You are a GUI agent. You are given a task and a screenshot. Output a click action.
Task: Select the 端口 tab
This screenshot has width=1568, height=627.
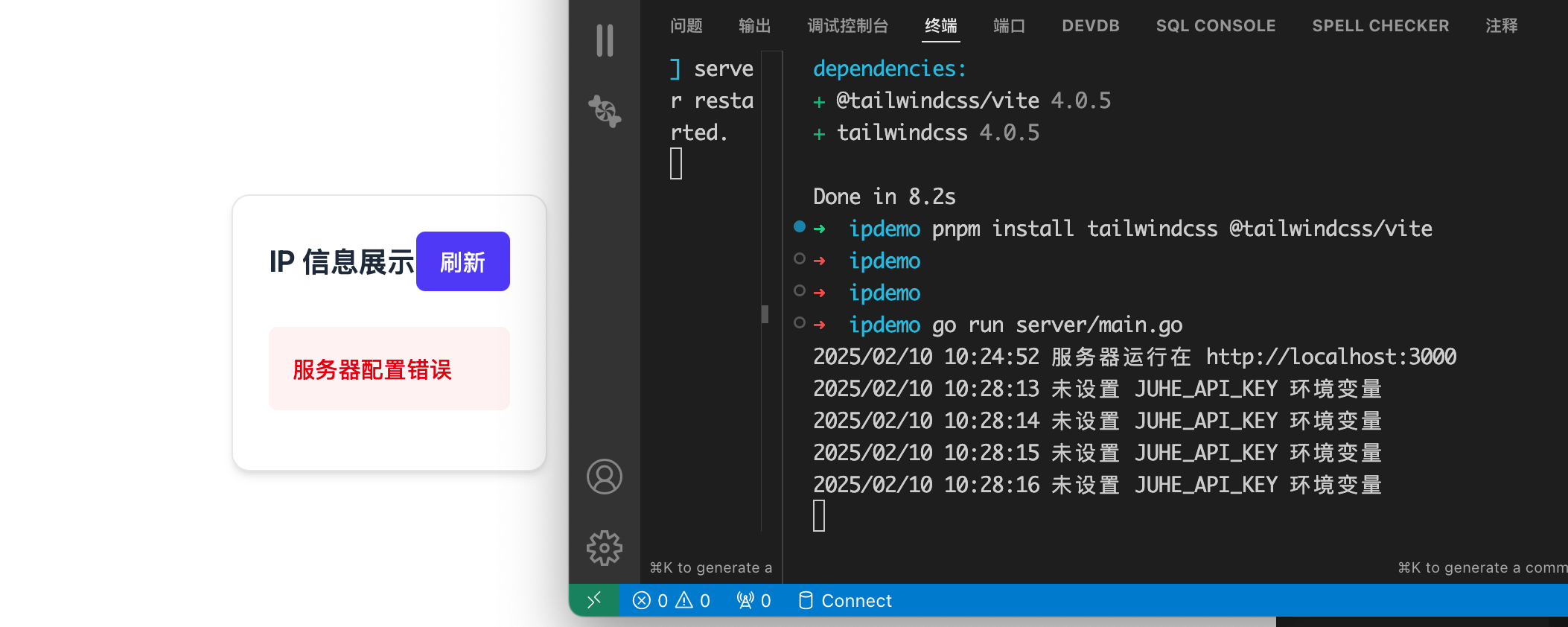point(1009,26)
